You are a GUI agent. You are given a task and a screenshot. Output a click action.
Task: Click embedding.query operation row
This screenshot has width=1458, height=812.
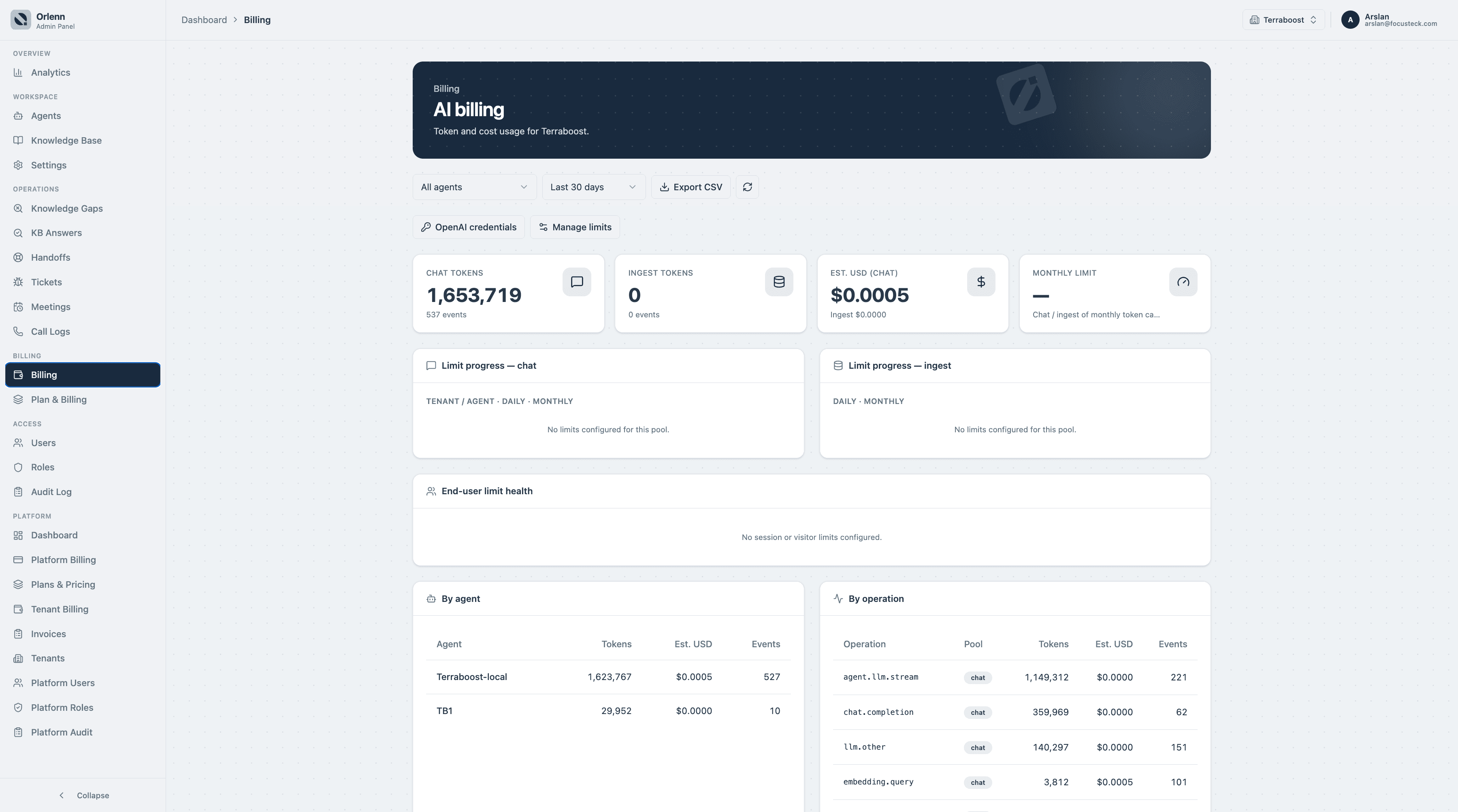(1015, 782)
